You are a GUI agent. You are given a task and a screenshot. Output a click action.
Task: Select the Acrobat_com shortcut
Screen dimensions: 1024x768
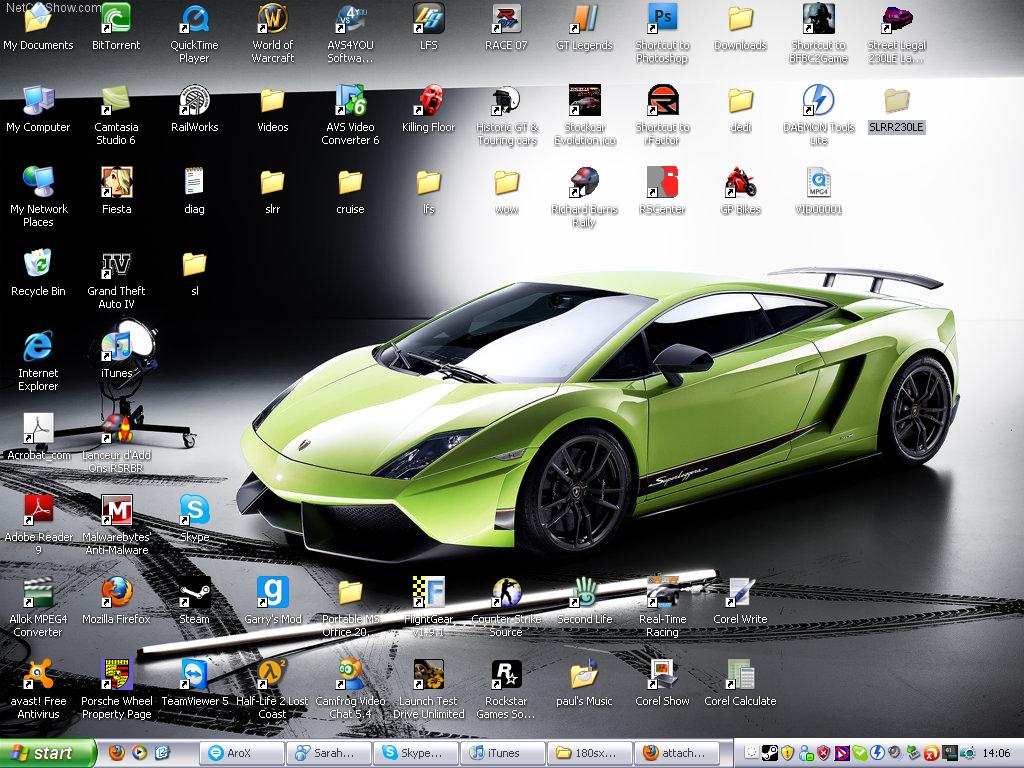tap(38, 428)
